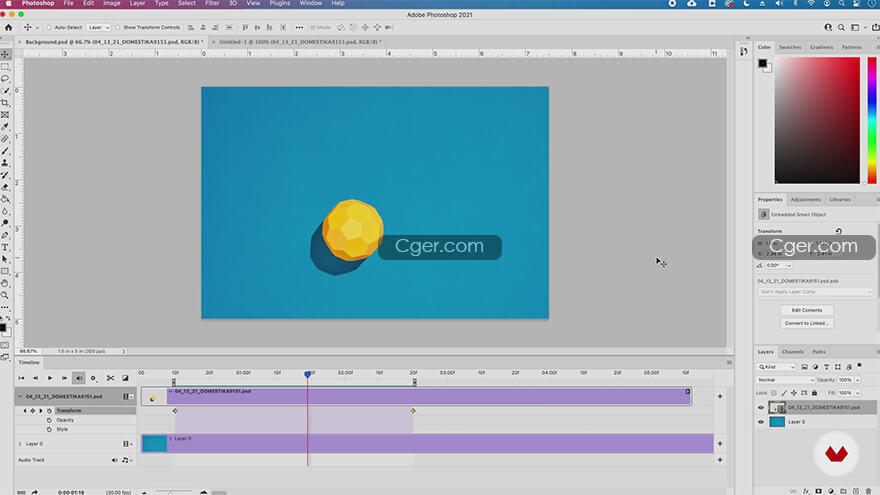Image resolution: width=880 pixels, height=495 pixels.
Task: Click foreground color swatch in Color panel
Action: pyautogui.click(x=762, y=63)
